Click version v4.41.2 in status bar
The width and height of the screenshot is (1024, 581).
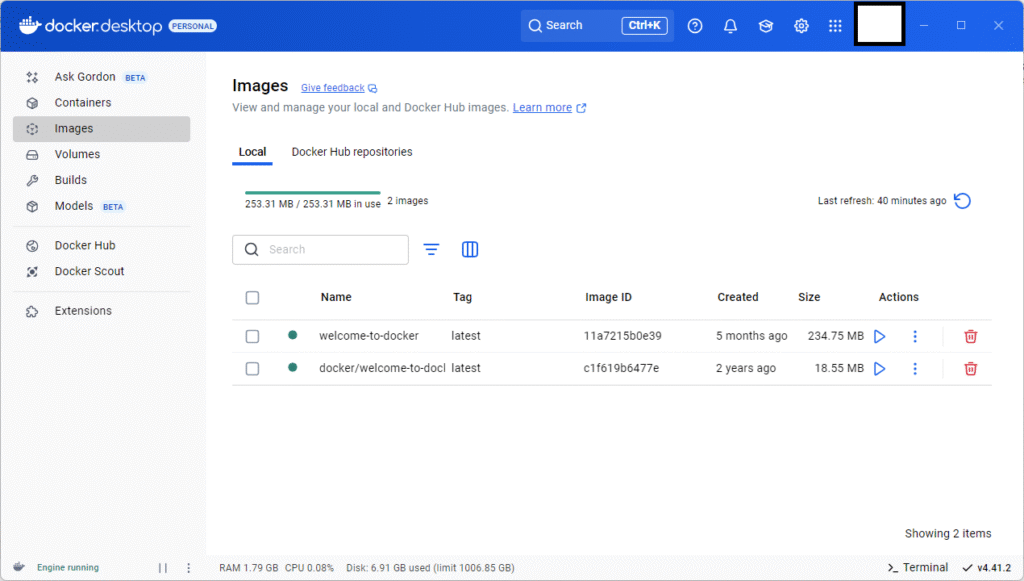pyautogui.click(x=987, y=568)
